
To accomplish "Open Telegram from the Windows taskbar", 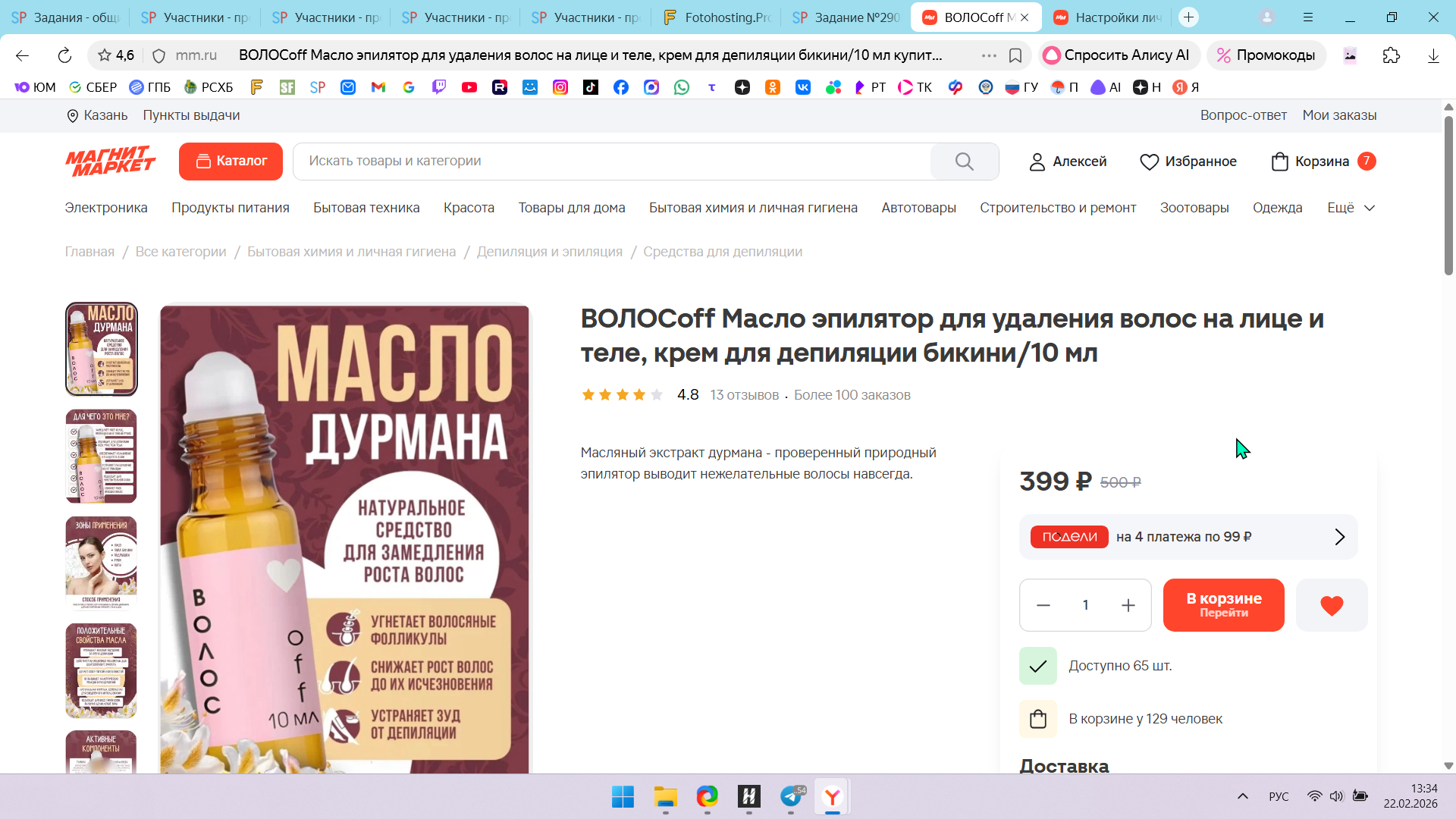I will 791,796.
